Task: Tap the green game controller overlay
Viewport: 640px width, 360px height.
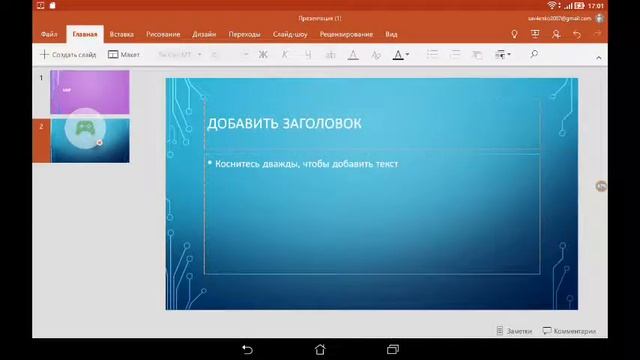Action: (85, 128)
